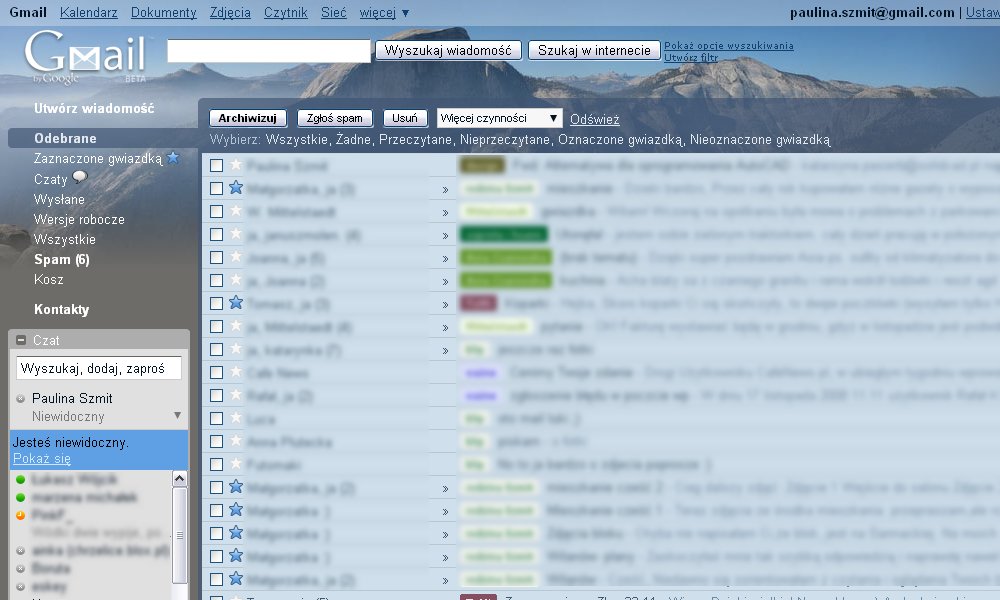This screenshot has width=1000, height=600.
Task: Open the Sieć link in the top bar
Action: [x=334, y=13]
